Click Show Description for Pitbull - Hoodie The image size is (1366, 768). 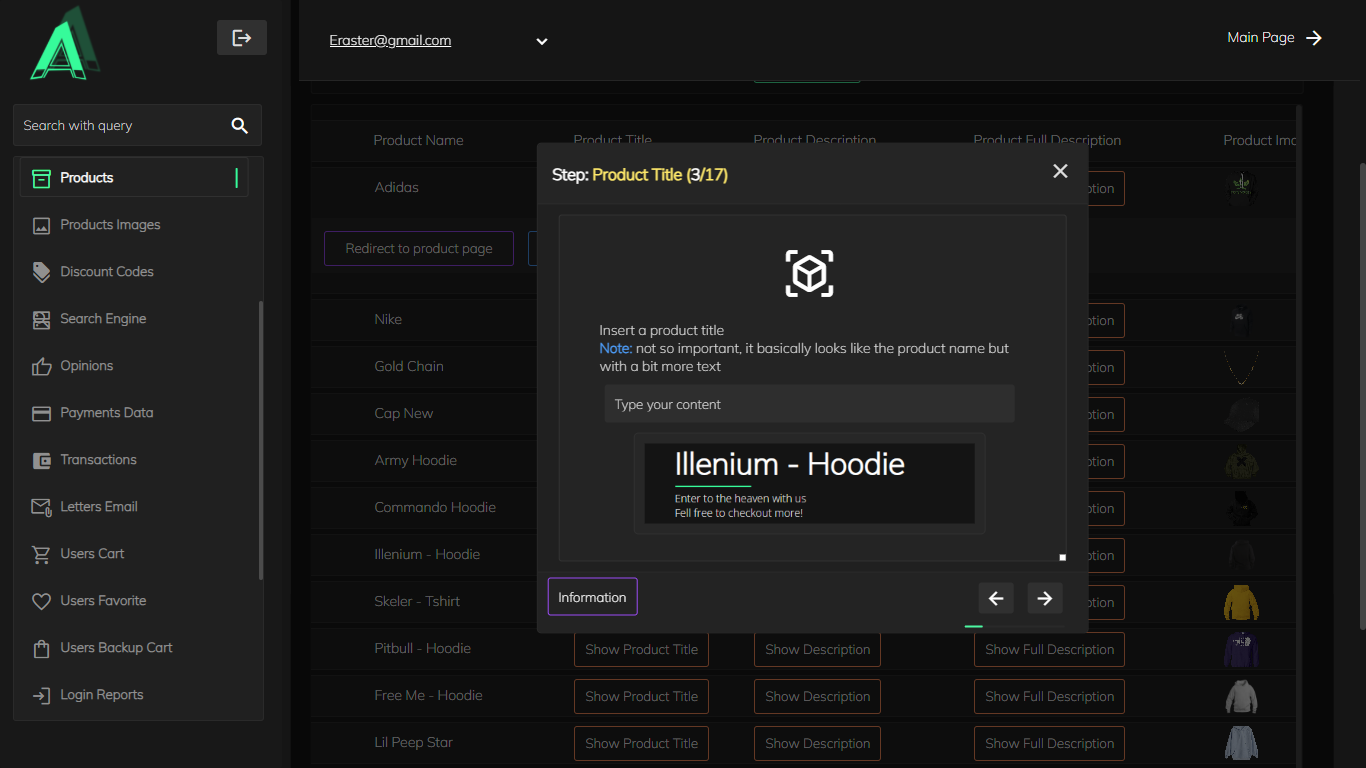click(817, 650)
